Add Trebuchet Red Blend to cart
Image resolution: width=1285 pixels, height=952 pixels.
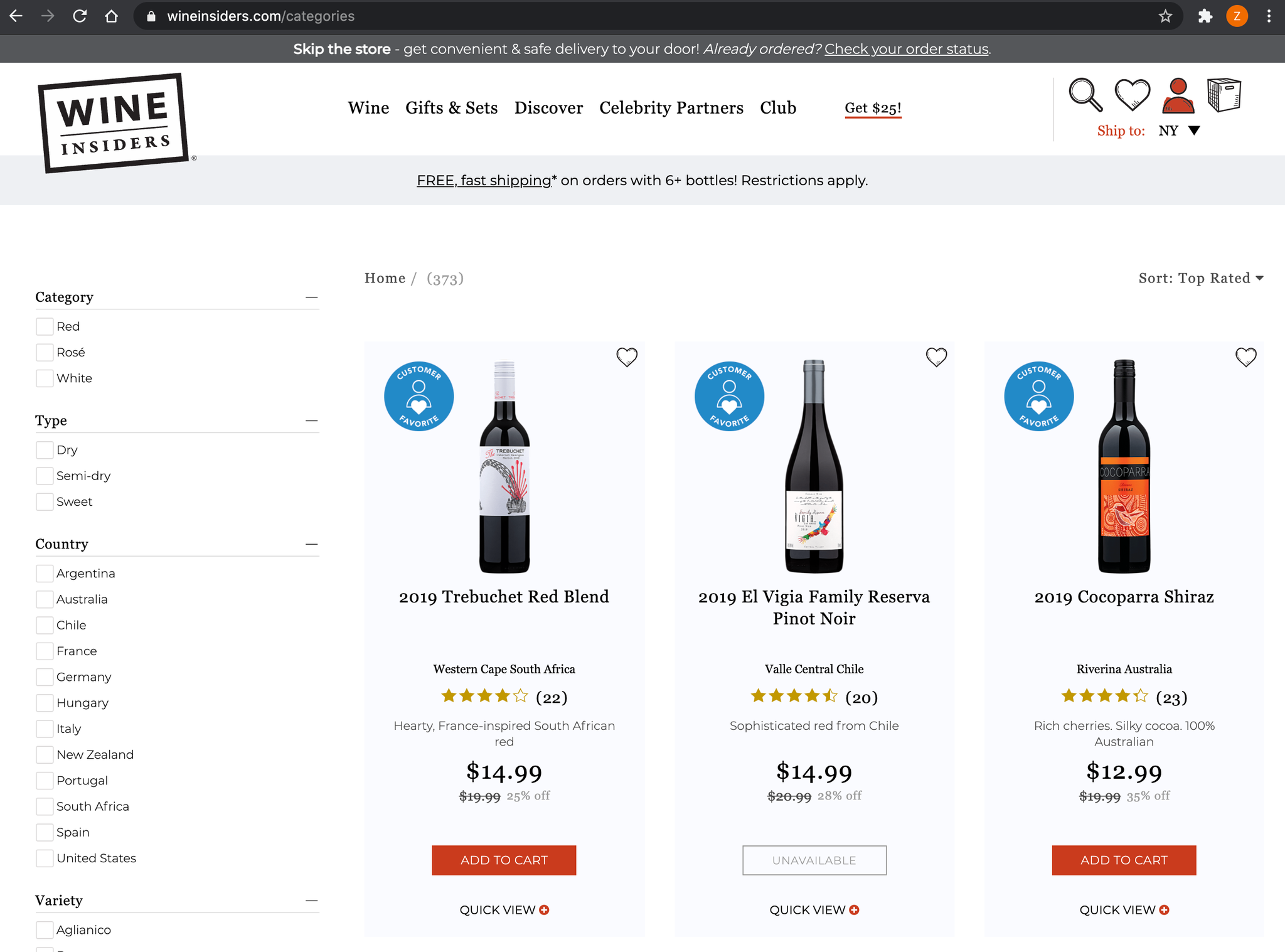click(503, 860)
